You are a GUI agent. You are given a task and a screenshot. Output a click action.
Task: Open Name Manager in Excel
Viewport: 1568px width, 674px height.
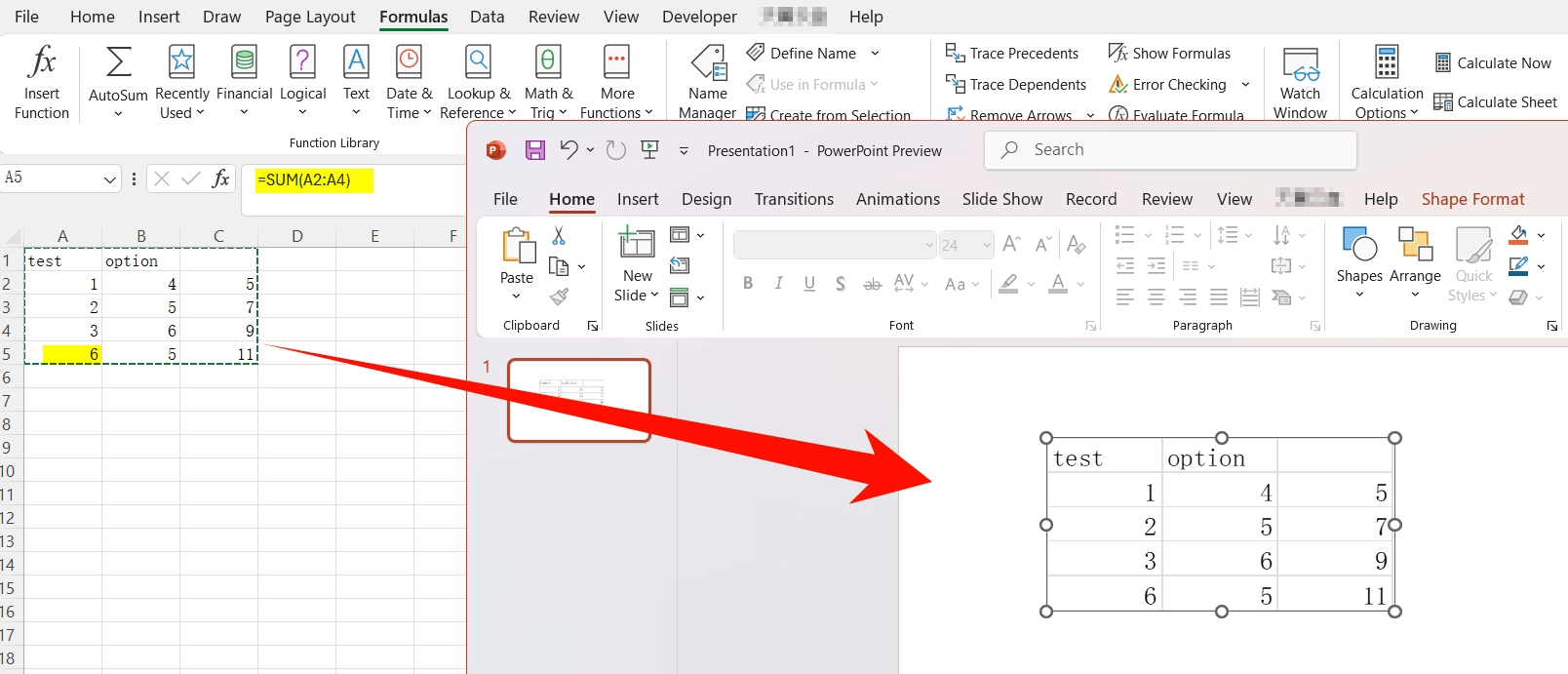(708, 82)
